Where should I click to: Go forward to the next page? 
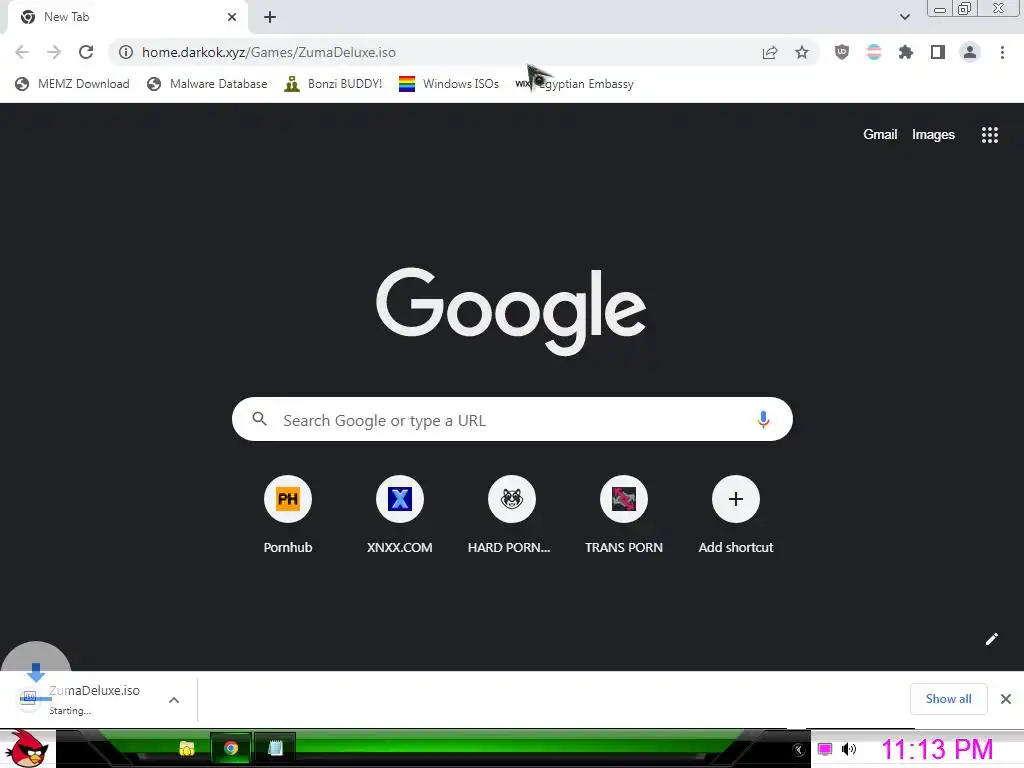pos(54,52)
